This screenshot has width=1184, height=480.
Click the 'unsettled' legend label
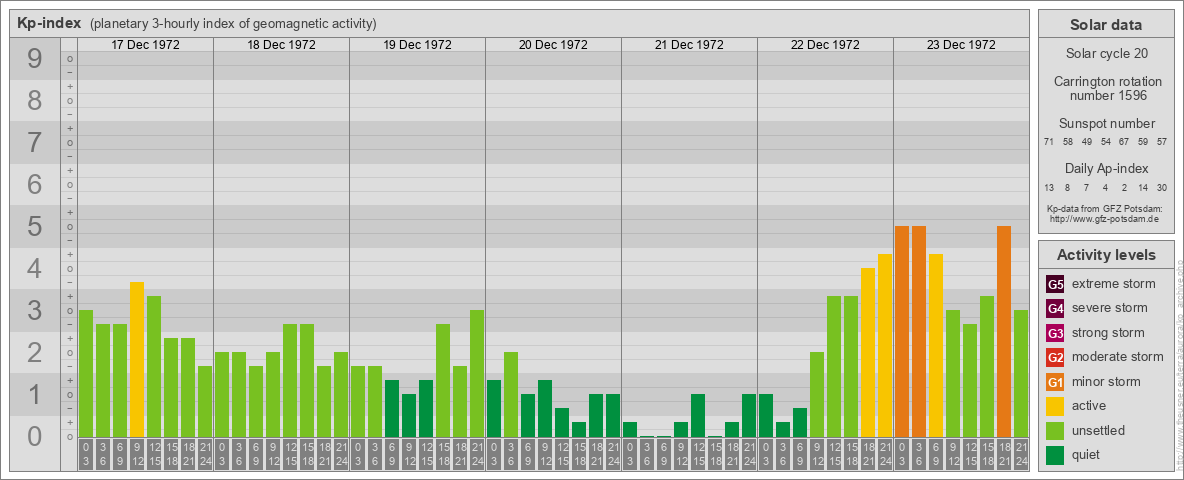1099,430
